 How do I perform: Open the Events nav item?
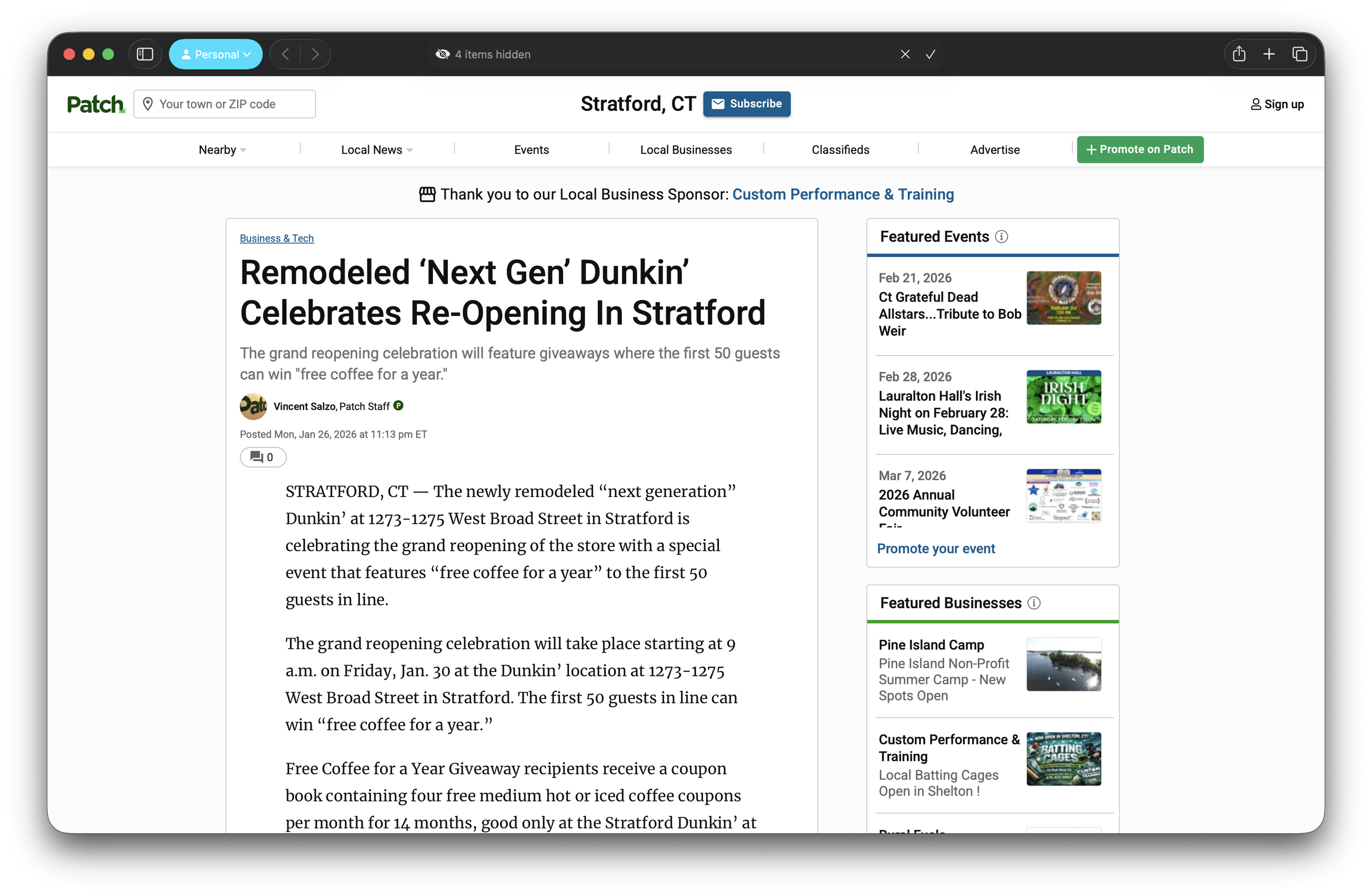[x=531, y=150]
